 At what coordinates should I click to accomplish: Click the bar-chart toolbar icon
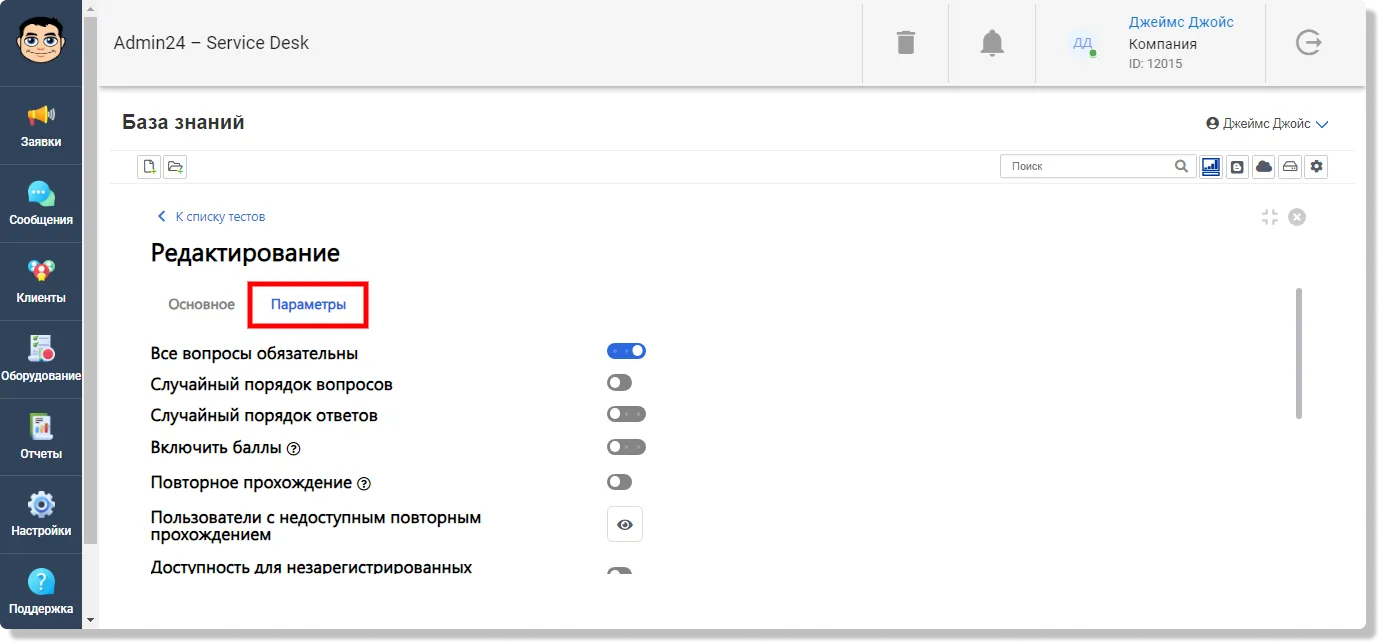pos(1211,167)
